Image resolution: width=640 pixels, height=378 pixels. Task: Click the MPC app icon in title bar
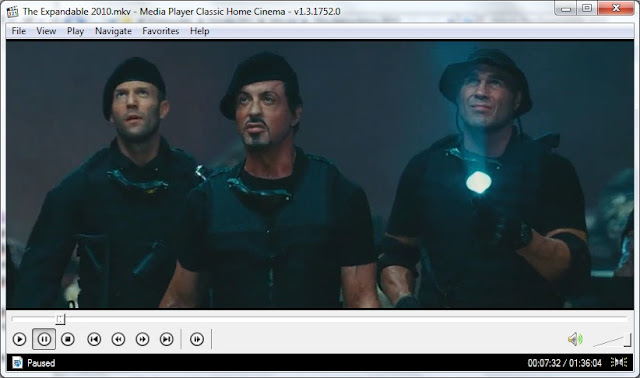pos(13,11)
